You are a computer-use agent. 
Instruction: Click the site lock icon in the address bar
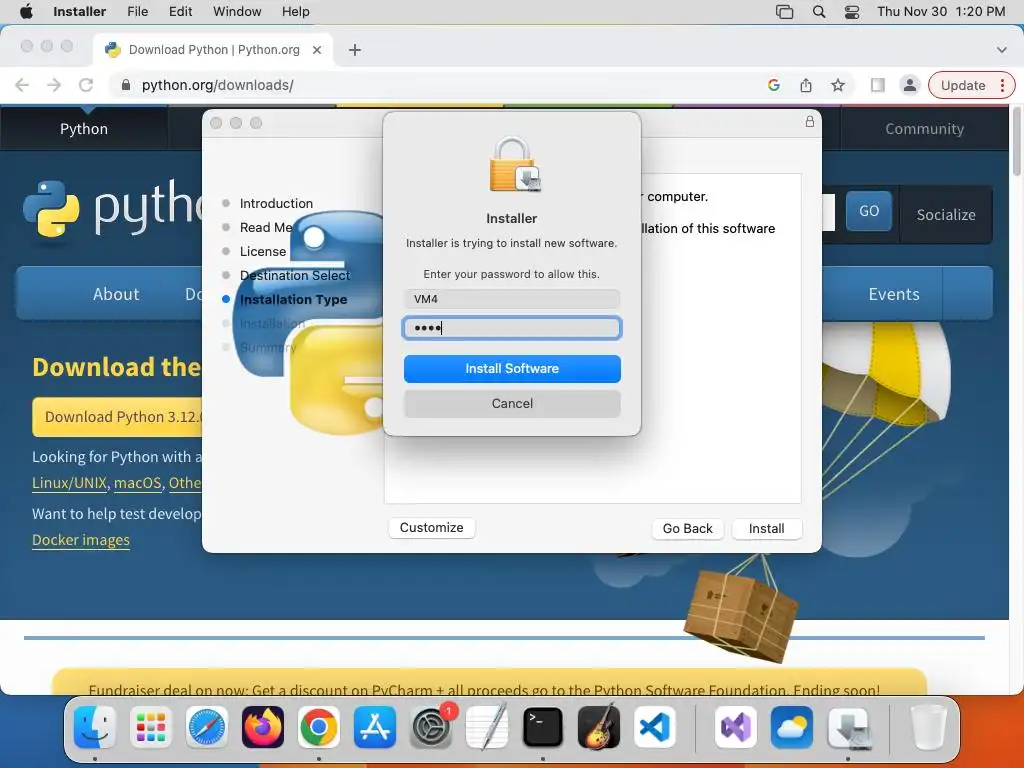point(127,85)
